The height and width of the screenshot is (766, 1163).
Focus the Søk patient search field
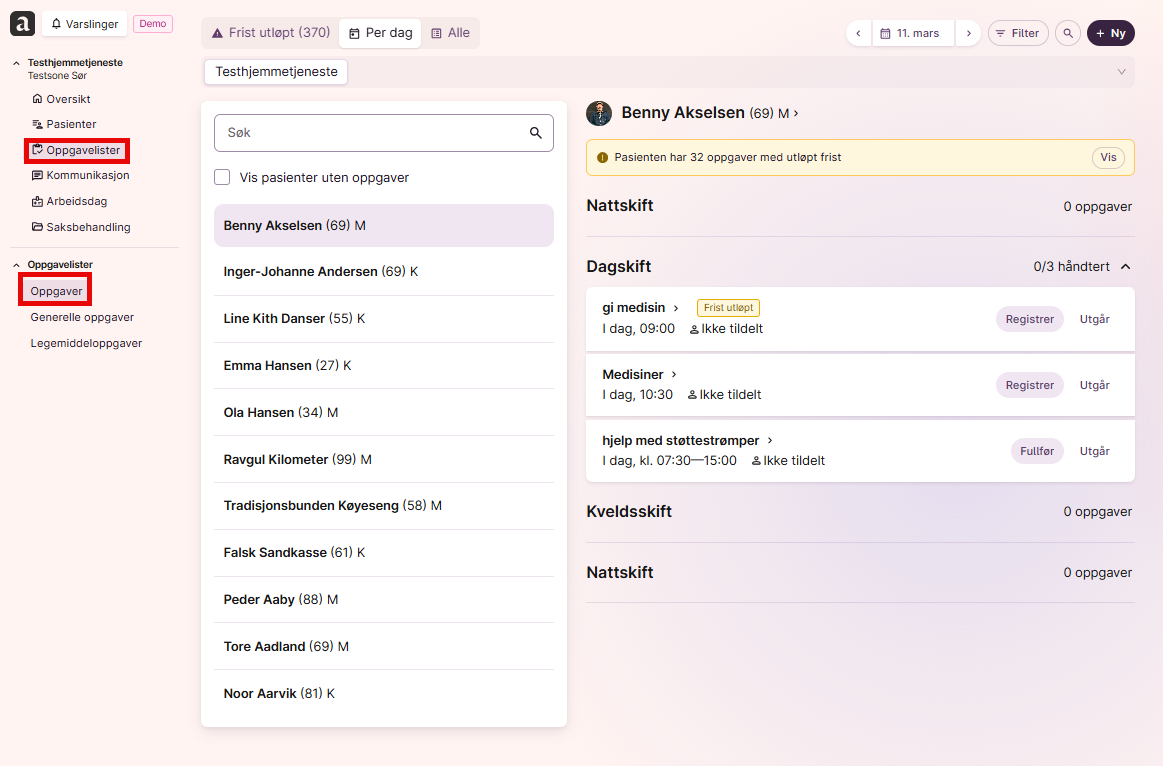click(383, 133)
